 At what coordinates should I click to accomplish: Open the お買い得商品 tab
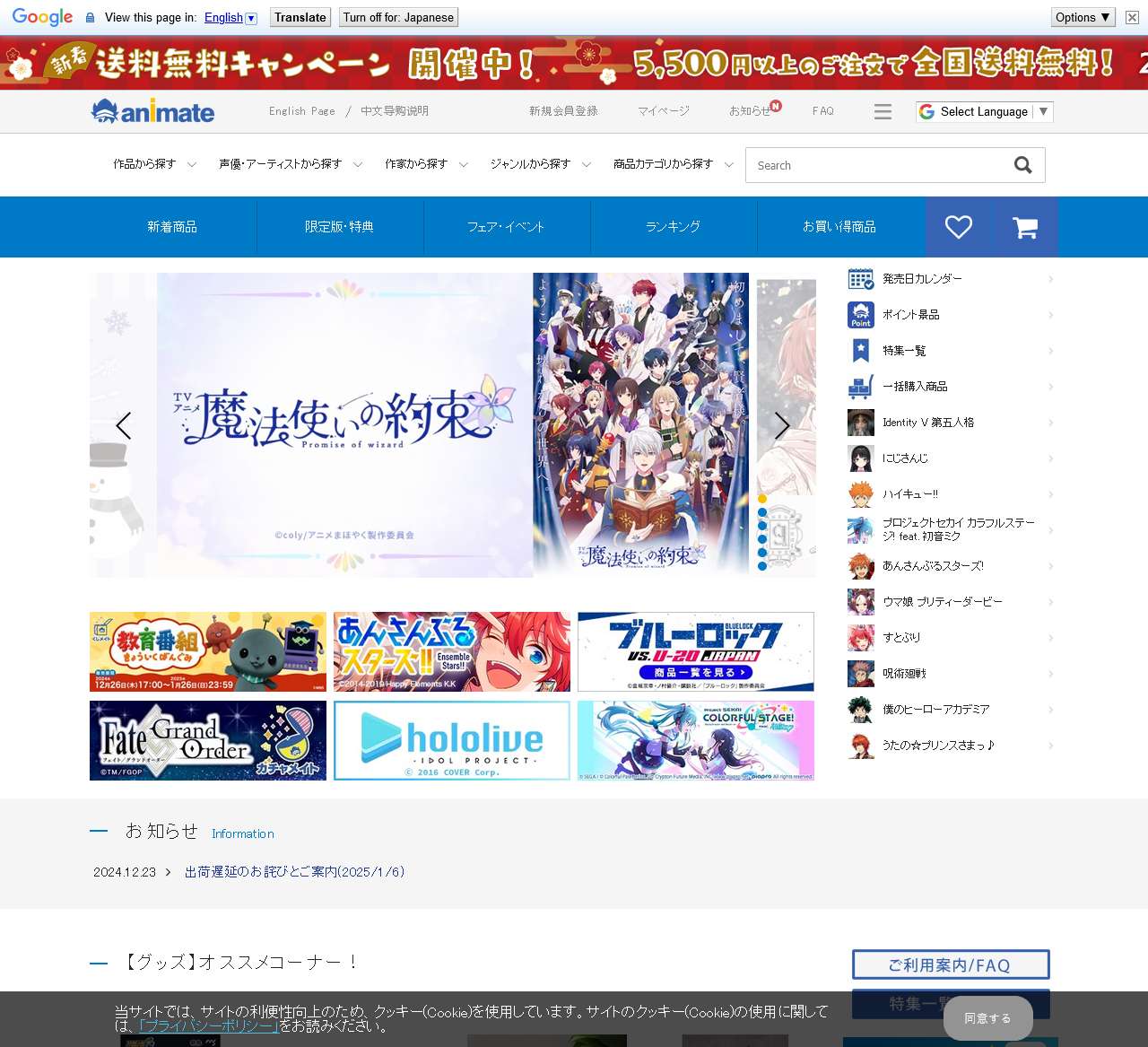click(x=840, y=227)
